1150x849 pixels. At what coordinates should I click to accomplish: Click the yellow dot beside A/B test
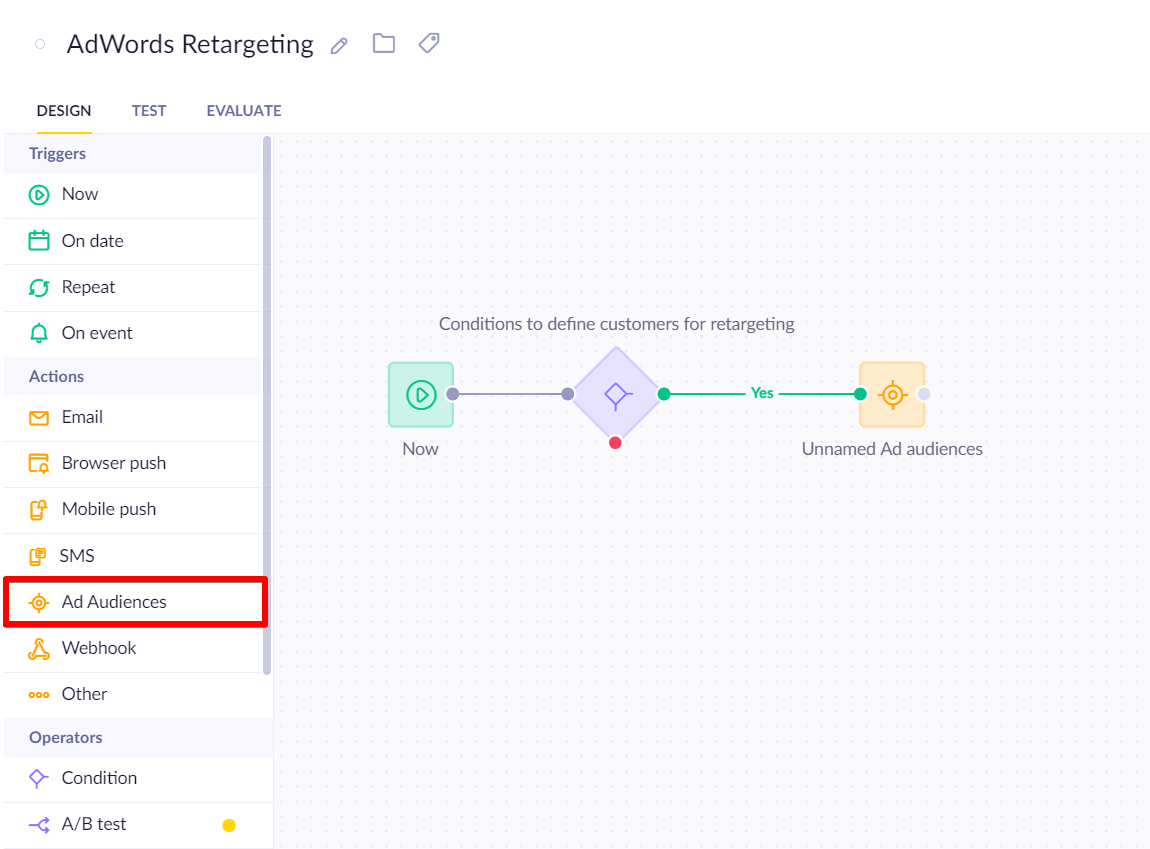click(x=229, y=826)
